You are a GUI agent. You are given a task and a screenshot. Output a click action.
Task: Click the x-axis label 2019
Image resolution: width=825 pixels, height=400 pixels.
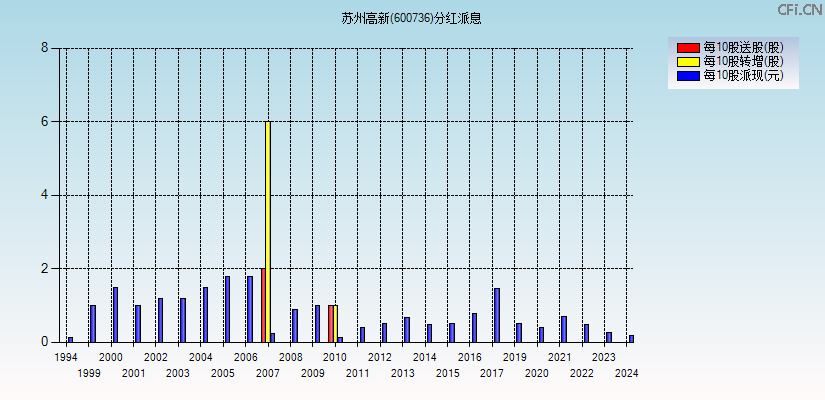pyautogui.click(x=515, y=357)
